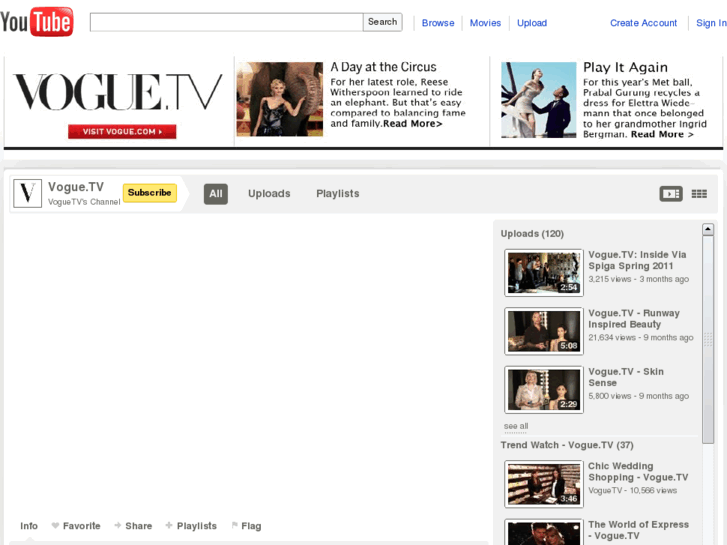
Task: Open the Upload link
Action: [532, 23]
